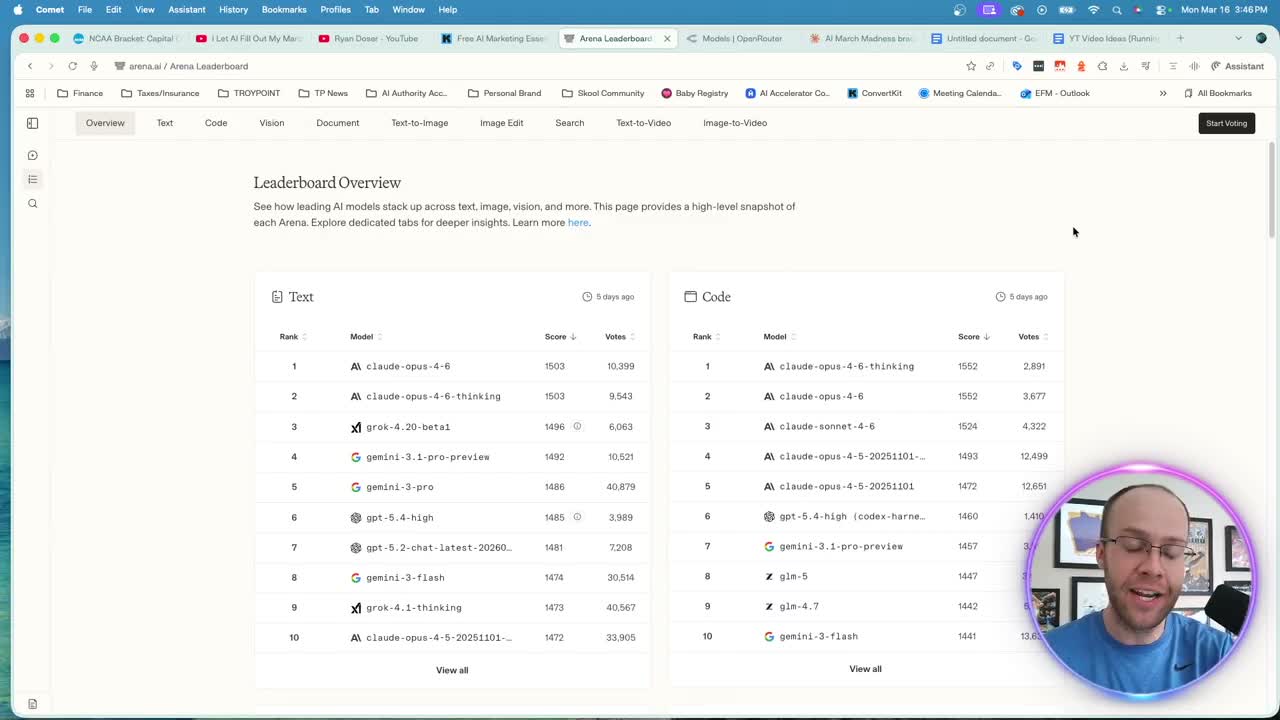Click the document icon at the sidebar bottom
1280x720 pixels.
tap(32, 704)
